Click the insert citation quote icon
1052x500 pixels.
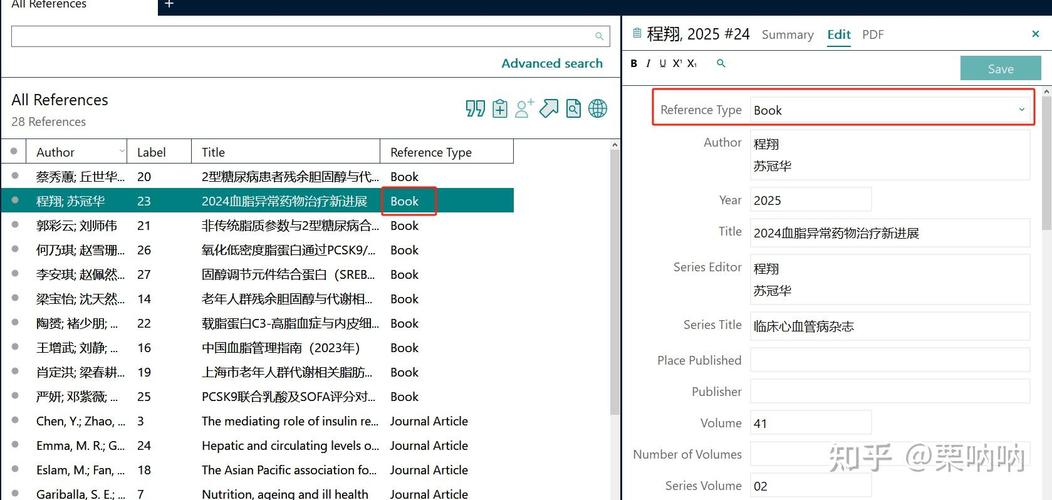point(475,108)
